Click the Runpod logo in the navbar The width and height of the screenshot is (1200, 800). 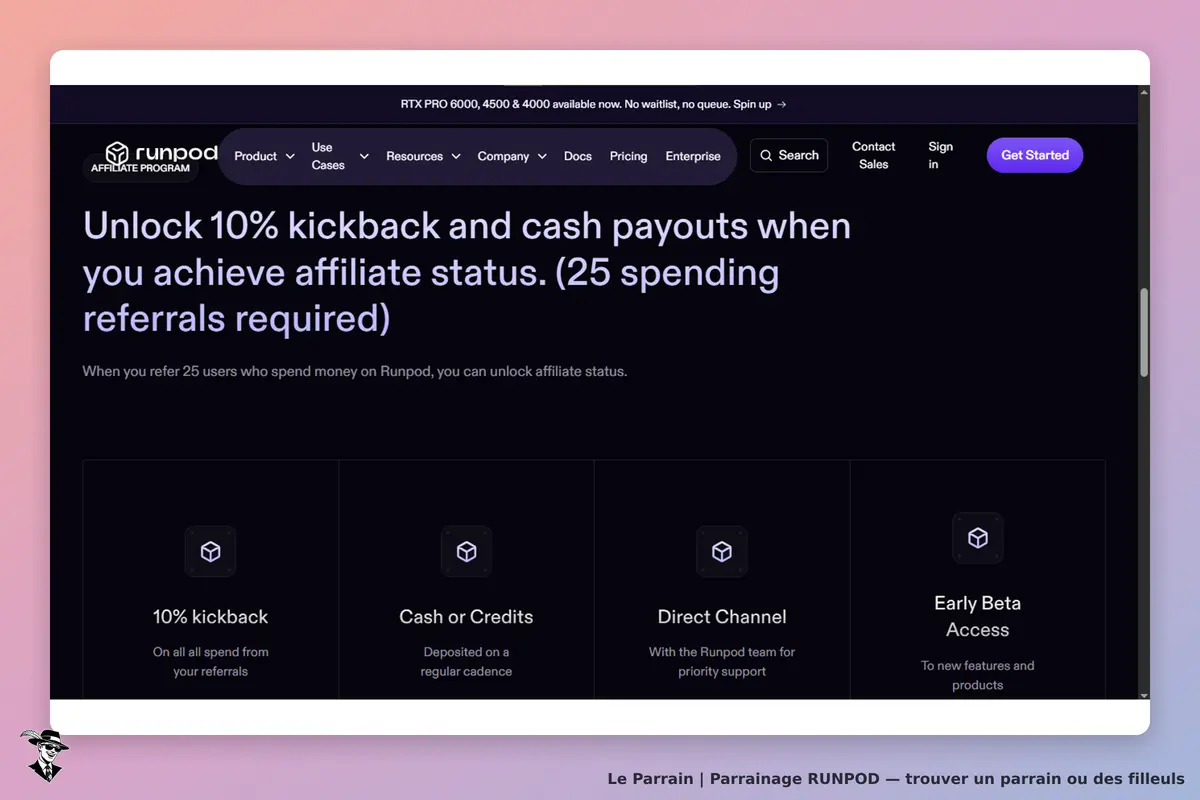point(161,153)
